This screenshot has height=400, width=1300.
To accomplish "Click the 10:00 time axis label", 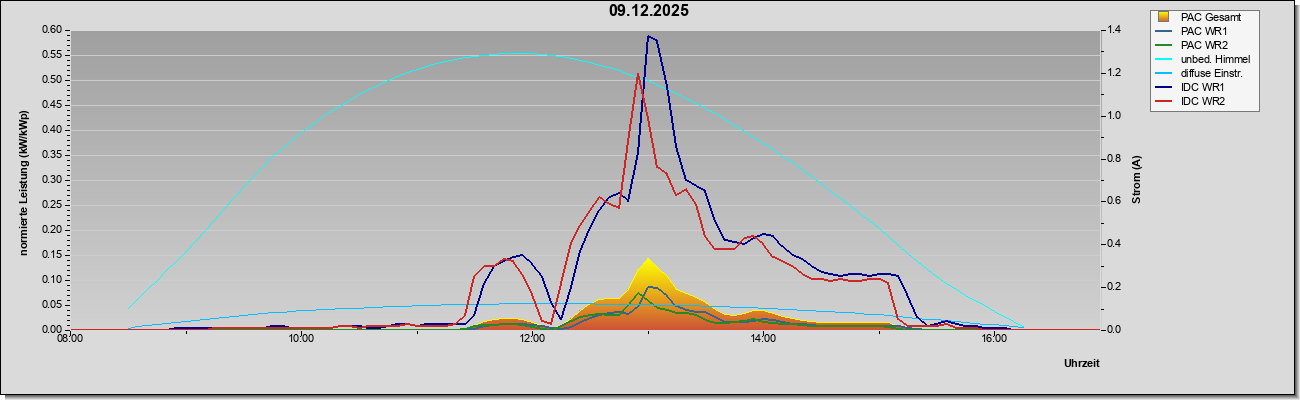I will 301,340.
